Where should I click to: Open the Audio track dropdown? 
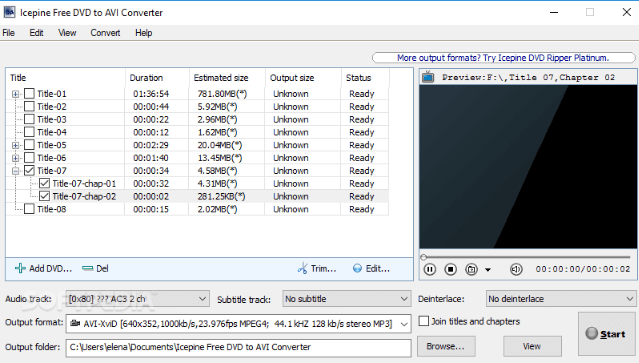(137, 299)
